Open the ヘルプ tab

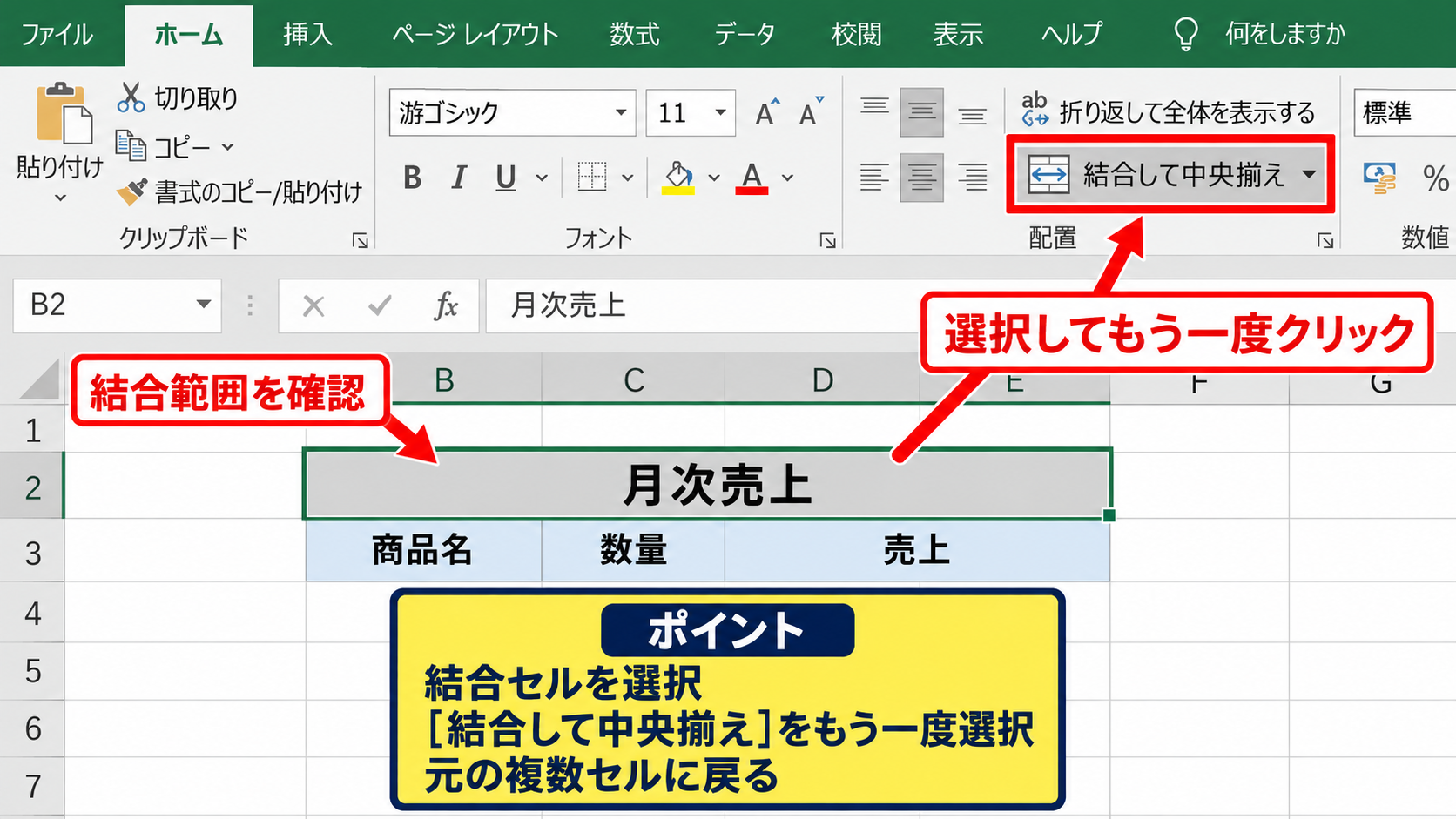click(x=1072, y=35)
